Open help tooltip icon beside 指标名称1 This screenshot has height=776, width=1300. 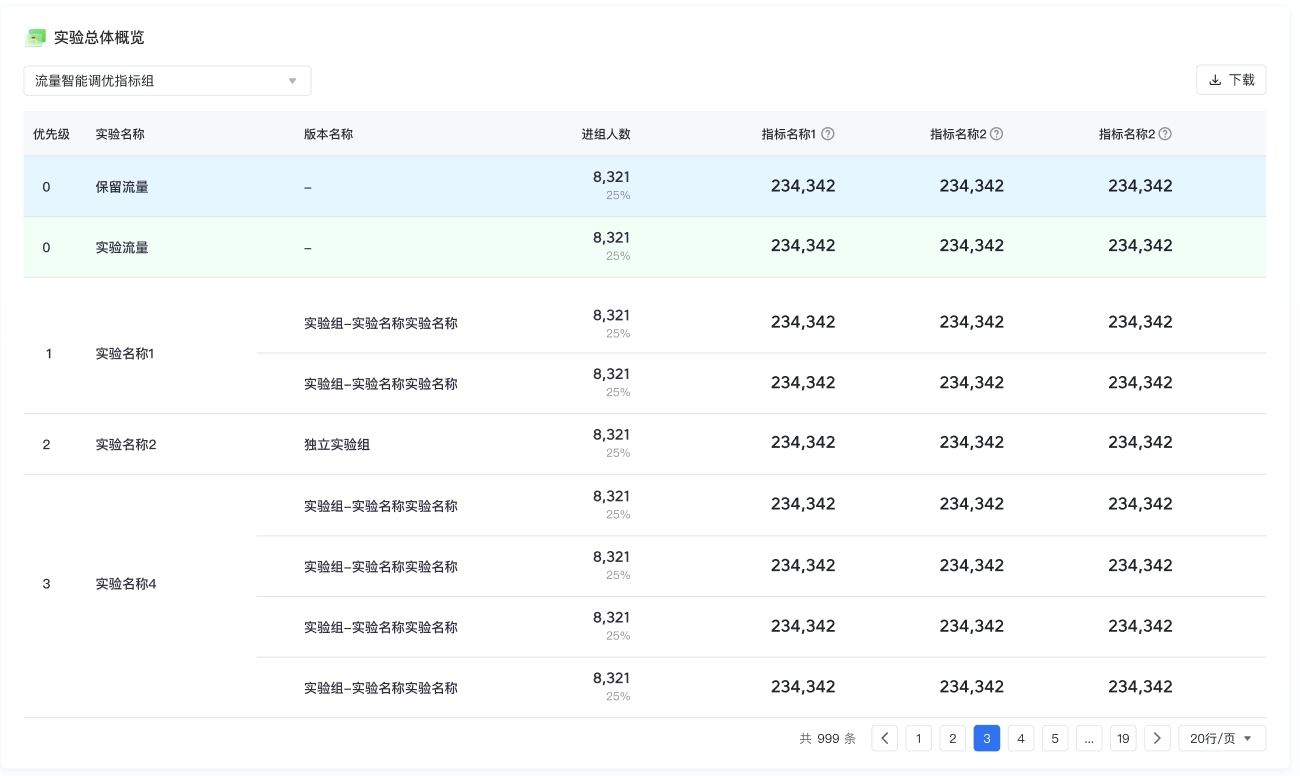[x=828, y=134]
